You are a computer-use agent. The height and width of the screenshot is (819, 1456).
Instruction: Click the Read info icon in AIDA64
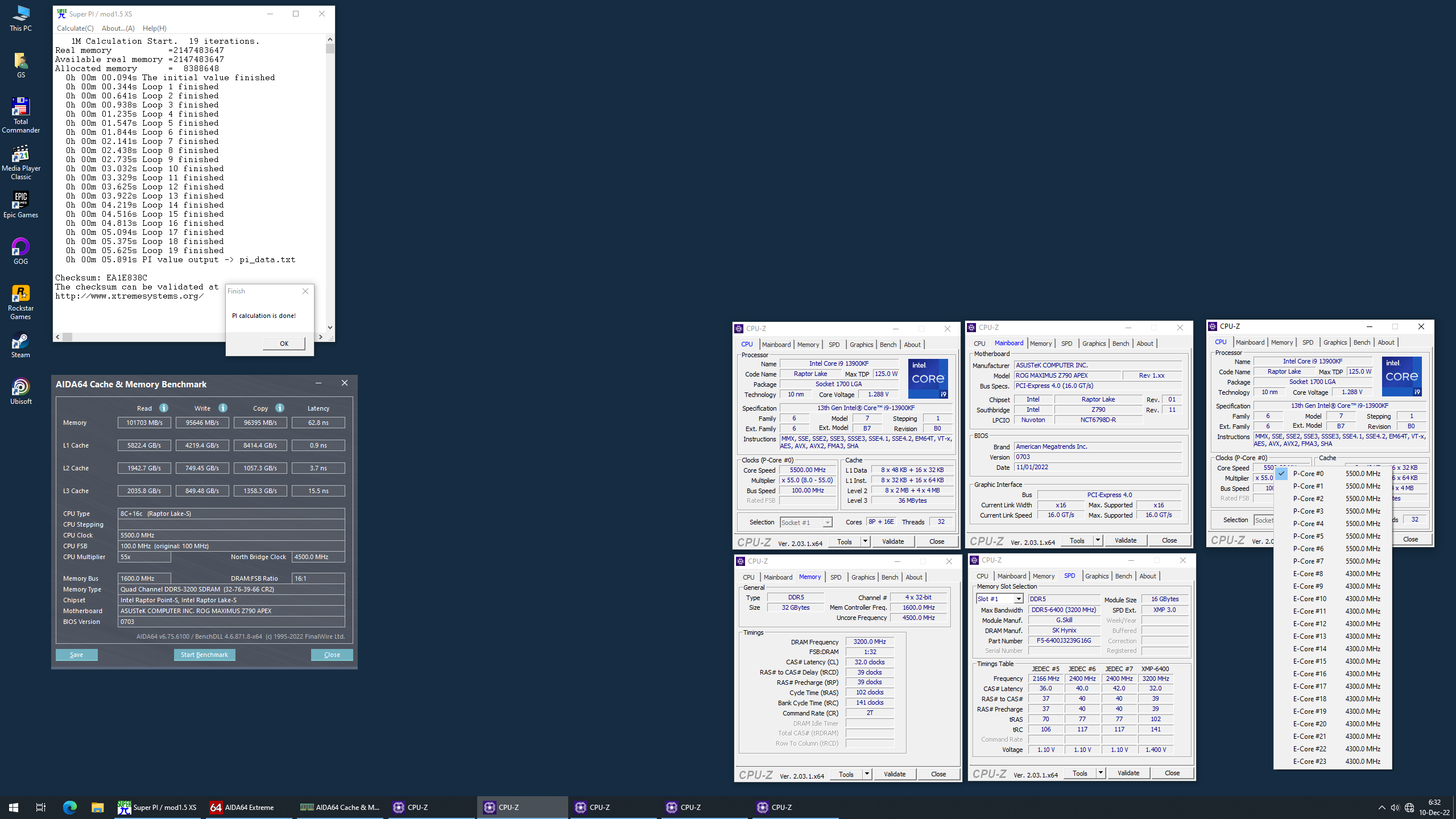[164, 408]
